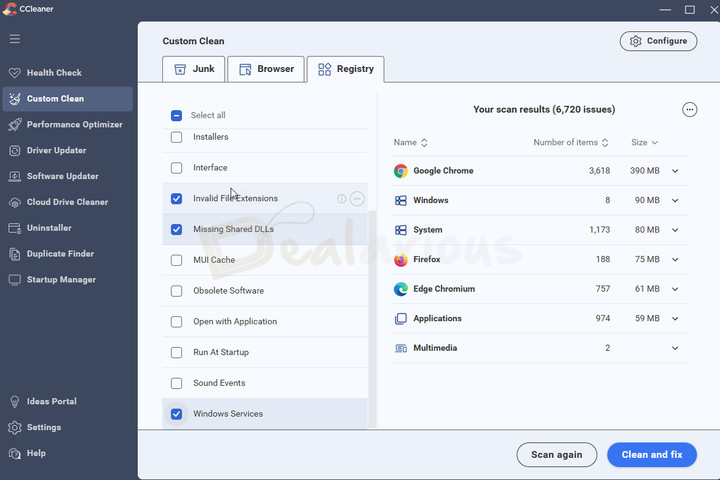Open the hamburger menu icon
This screenshot has height=480, width=720.
pyautogui.click(x=15, y=39)
